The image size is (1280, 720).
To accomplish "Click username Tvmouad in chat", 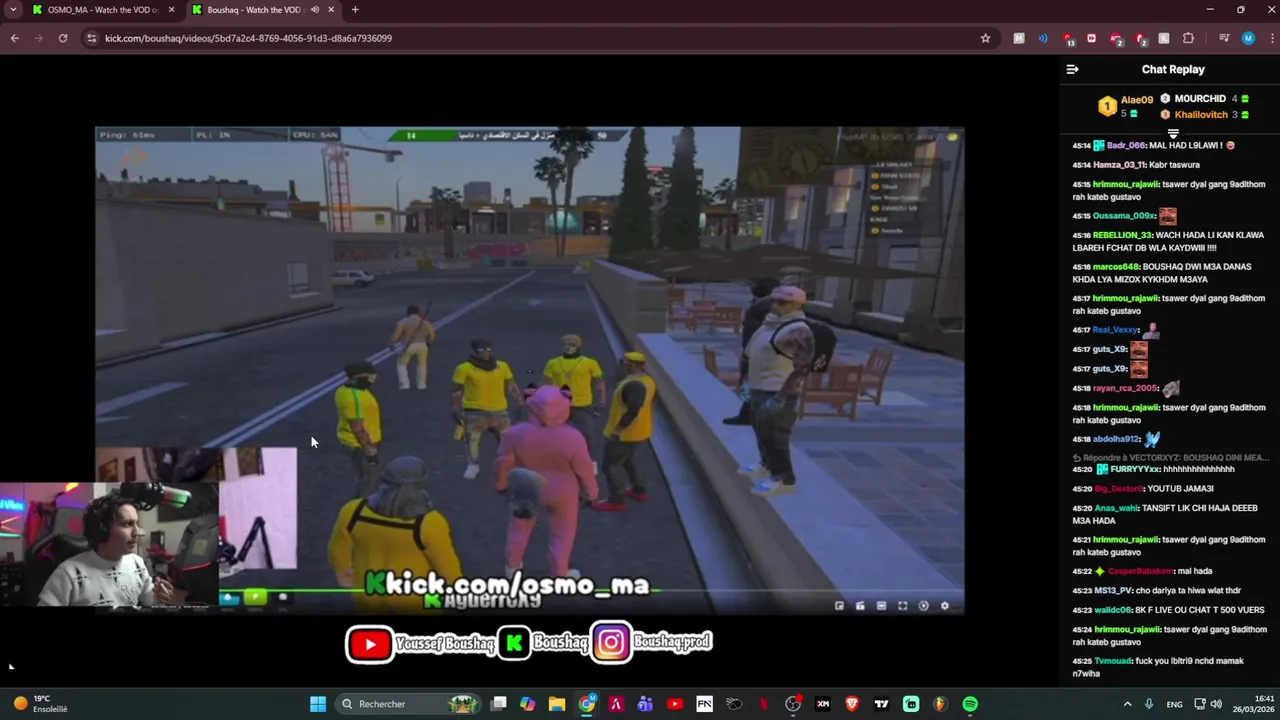I will pyautogui.click(x=1113, y=661).
